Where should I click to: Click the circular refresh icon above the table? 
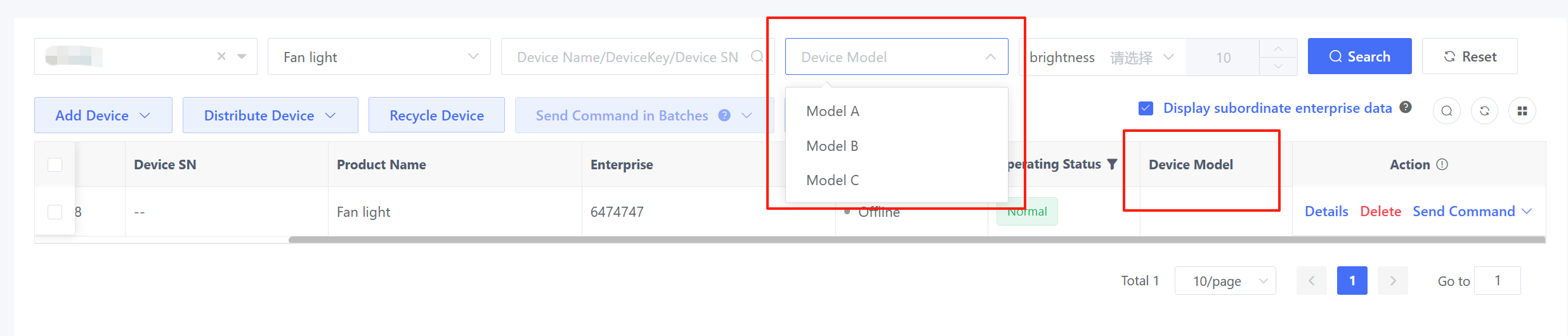click(1484, 111)
